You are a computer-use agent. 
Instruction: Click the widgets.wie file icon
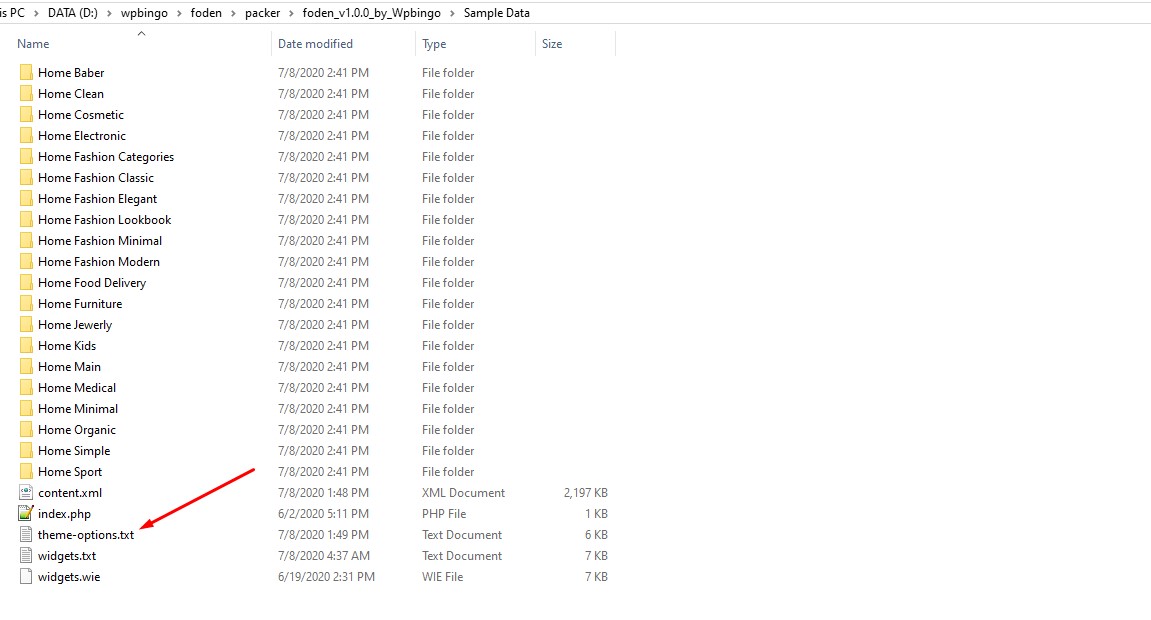26,577
